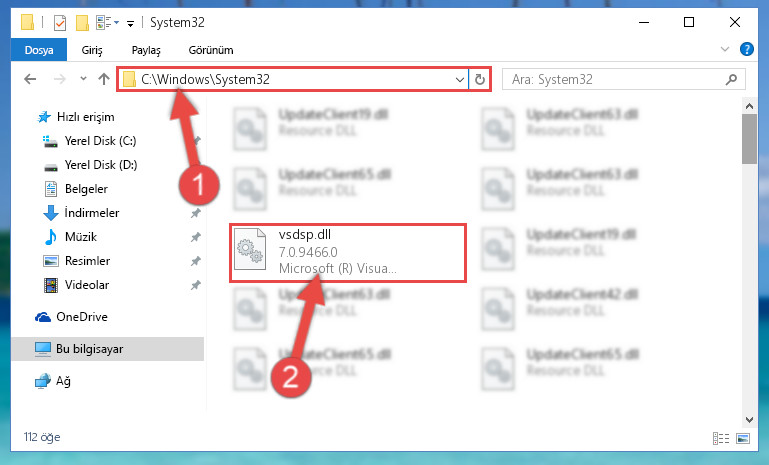Open the Customize Quick Access Toolbar dropdown
The width and height of the screenshot is (769, 465).
[130, 23]
